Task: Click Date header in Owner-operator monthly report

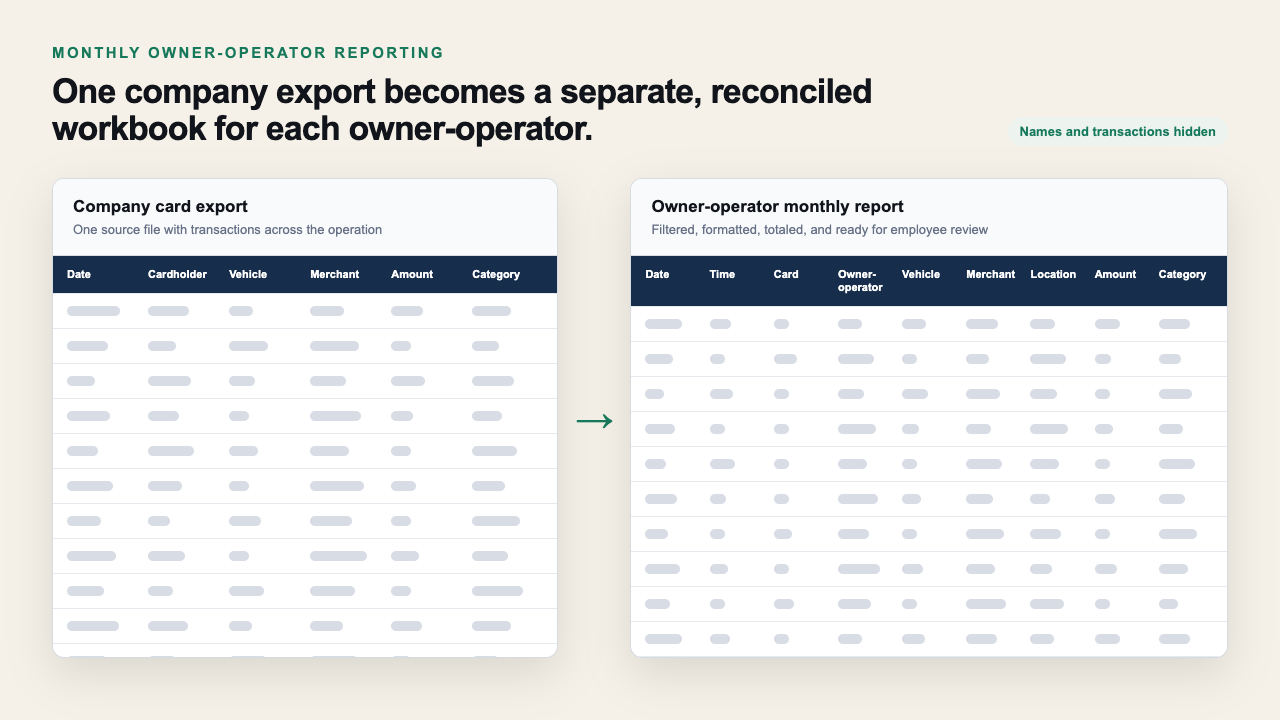Action: tap(657, 274)
